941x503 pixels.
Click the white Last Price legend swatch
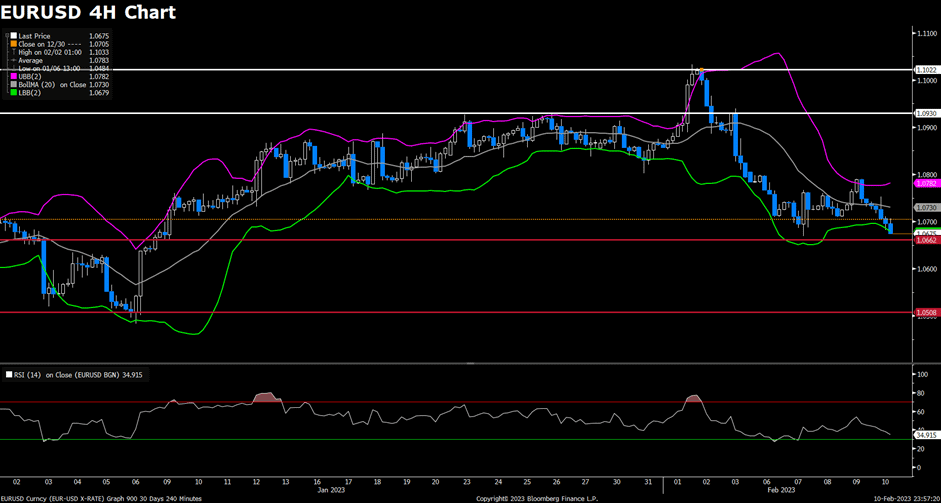14,36
